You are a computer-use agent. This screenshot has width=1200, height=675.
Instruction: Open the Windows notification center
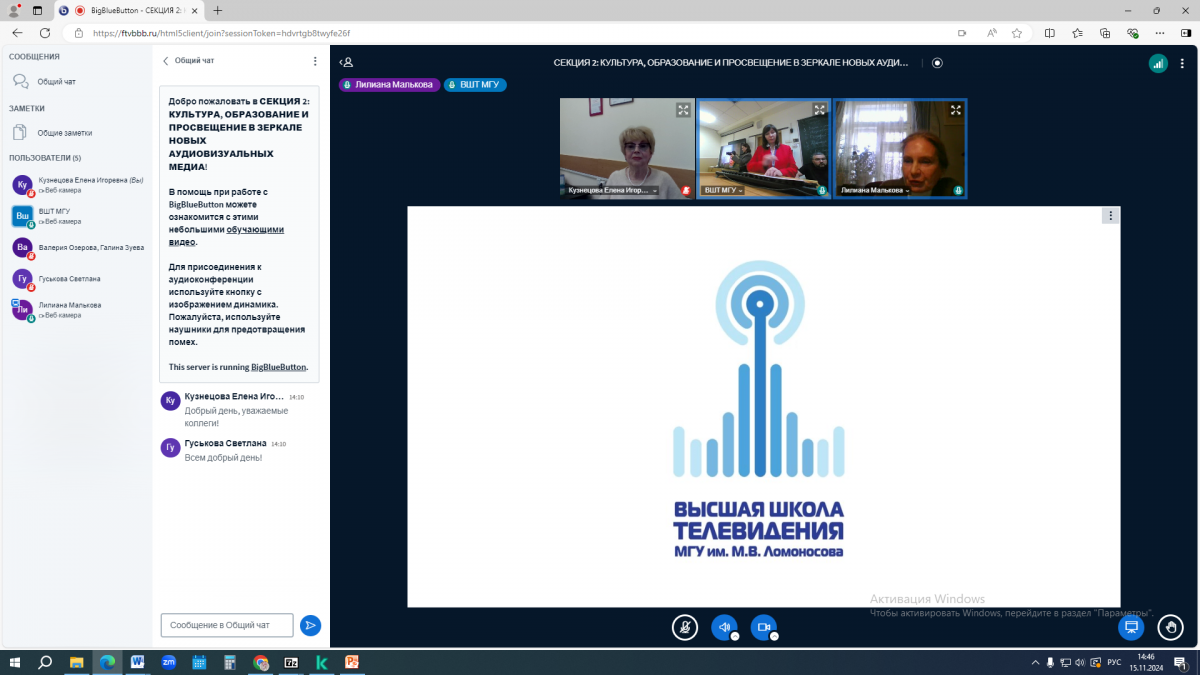1180,662
